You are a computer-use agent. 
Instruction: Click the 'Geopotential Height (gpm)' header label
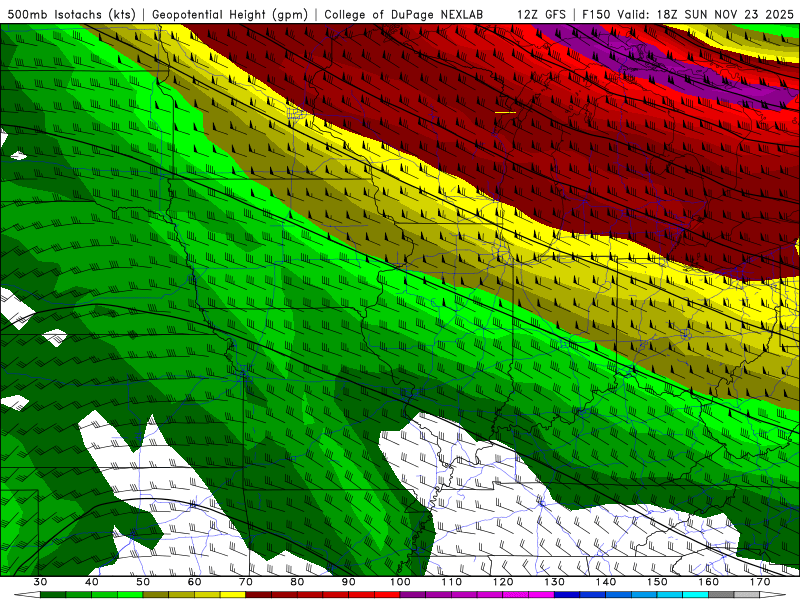pyautogui.click(x=230, y=15)
